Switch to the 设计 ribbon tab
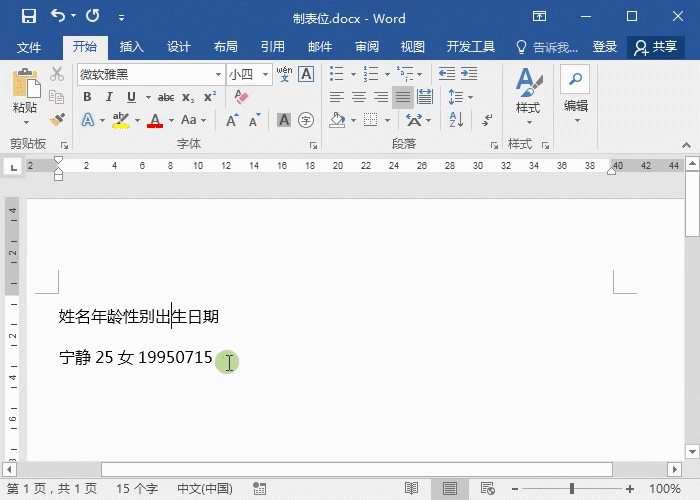 click(x=179, y=47)
